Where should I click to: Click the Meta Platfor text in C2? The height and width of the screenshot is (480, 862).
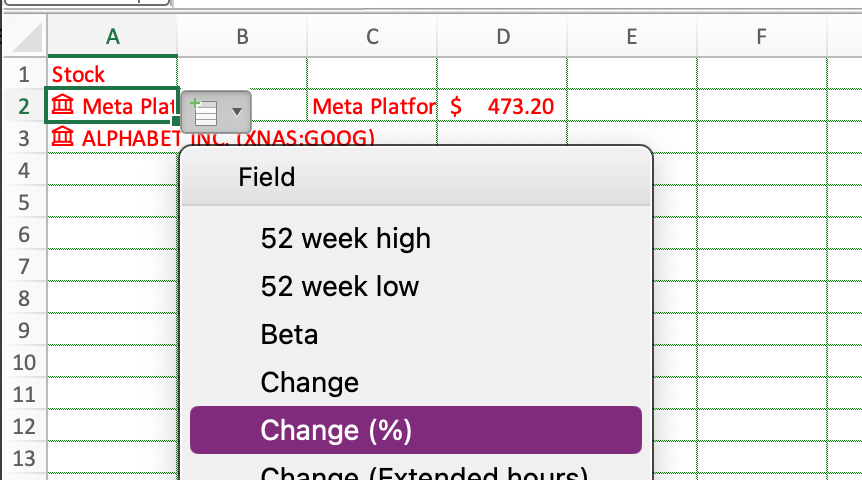click(372, 106)
